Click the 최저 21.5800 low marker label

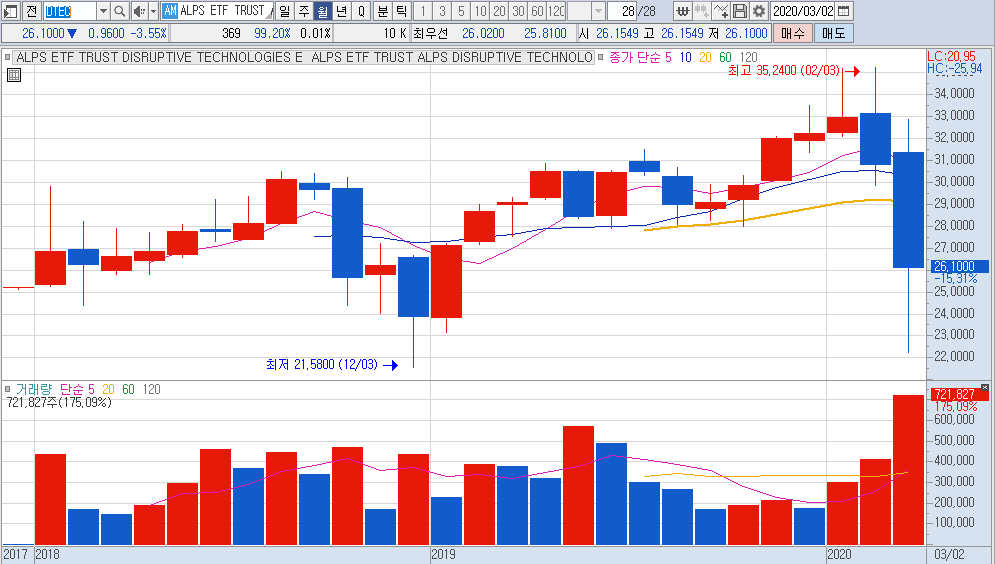pyautogui.click(x=322, y=364)
